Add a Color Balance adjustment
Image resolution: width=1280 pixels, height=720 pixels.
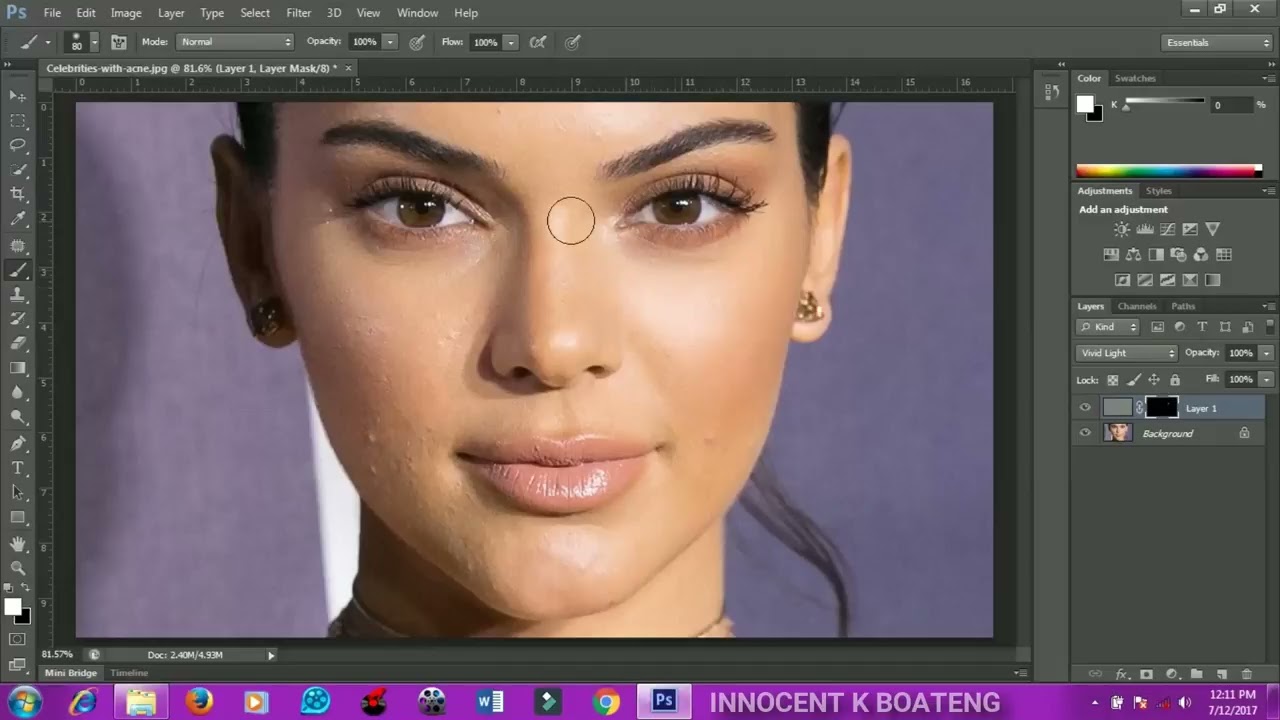point(1133,255)
